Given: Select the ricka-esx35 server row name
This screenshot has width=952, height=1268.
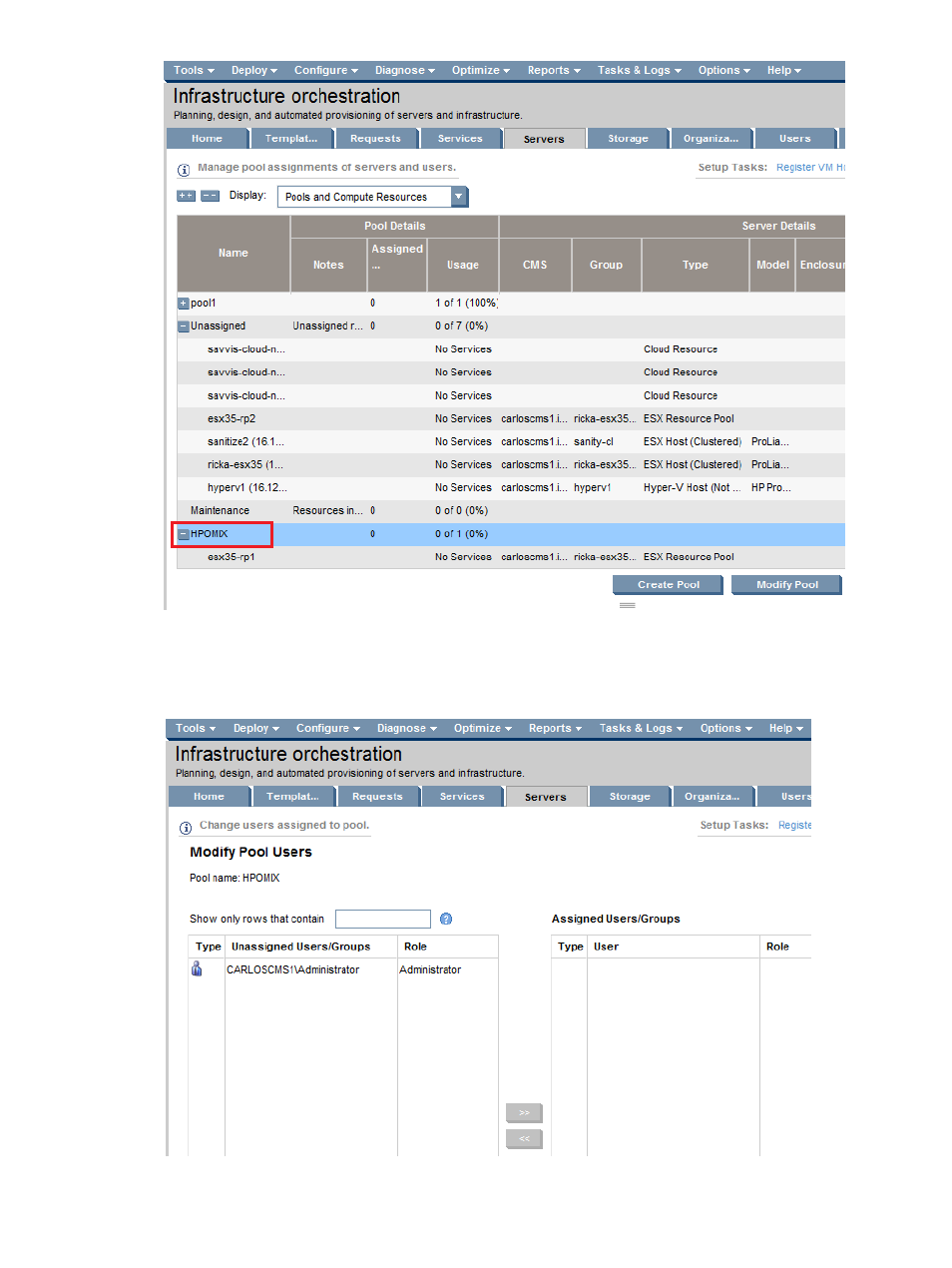Looking at the screenshot, I should (x=245, y=465).
